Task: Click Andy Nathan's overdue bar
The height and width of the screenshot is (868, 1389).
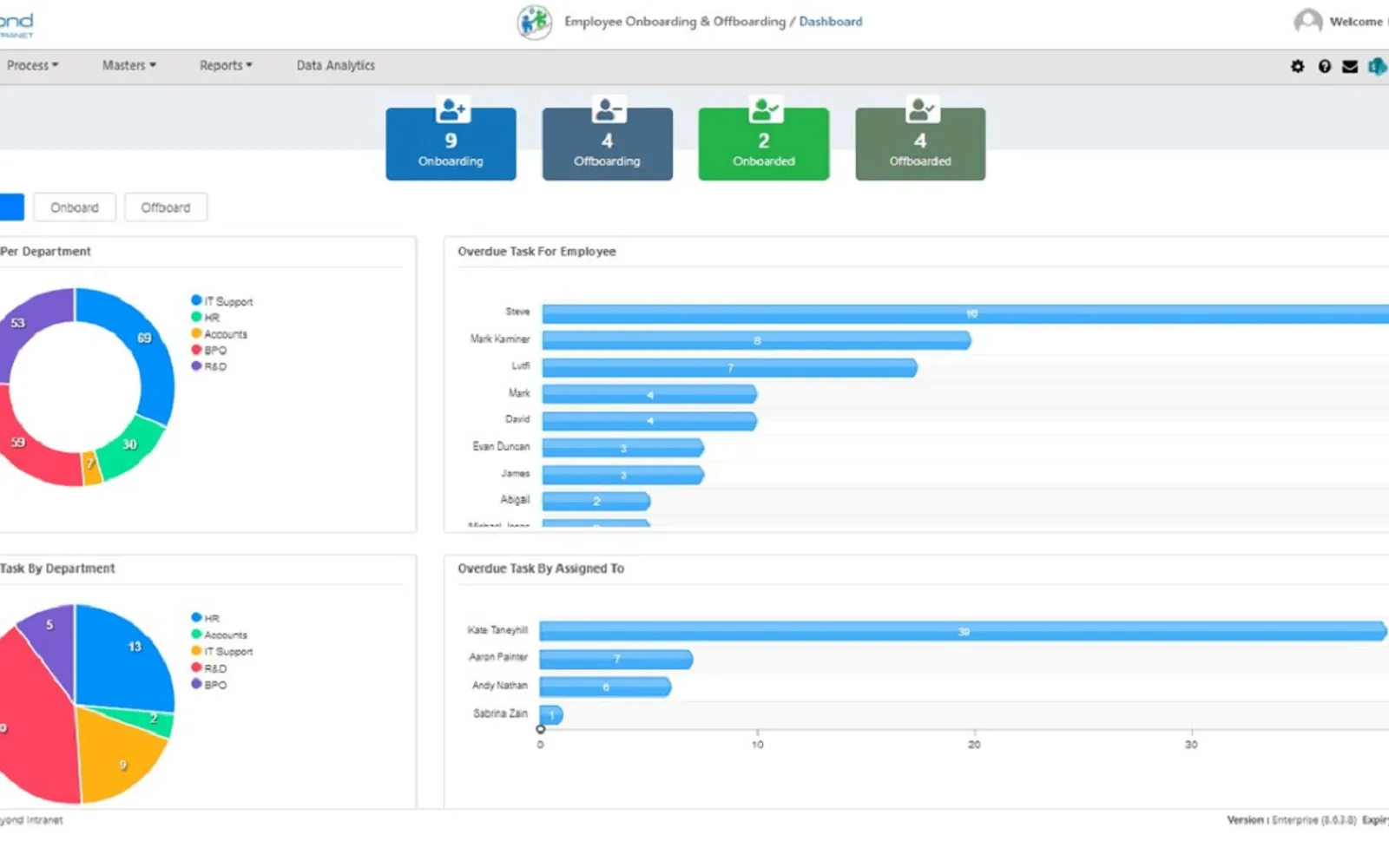Action: (605, 687)
